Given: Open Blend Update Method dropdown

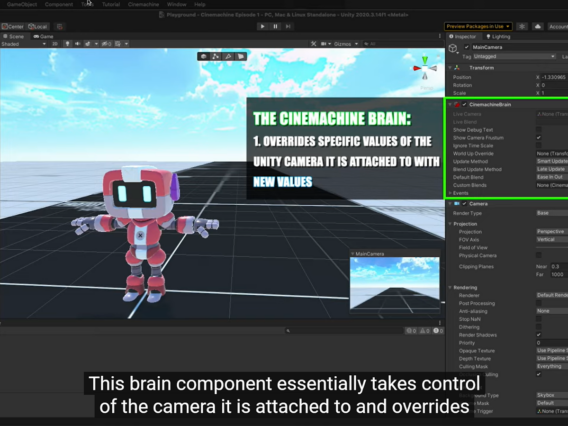Looking at the screenshot, I should pos(552,170).
